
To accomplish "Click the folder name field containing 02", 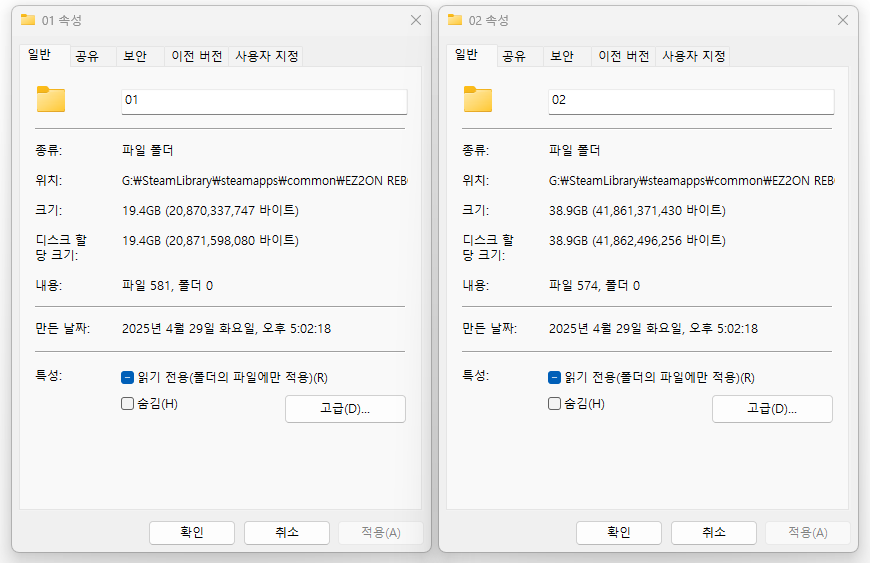I will coord(691,101).
